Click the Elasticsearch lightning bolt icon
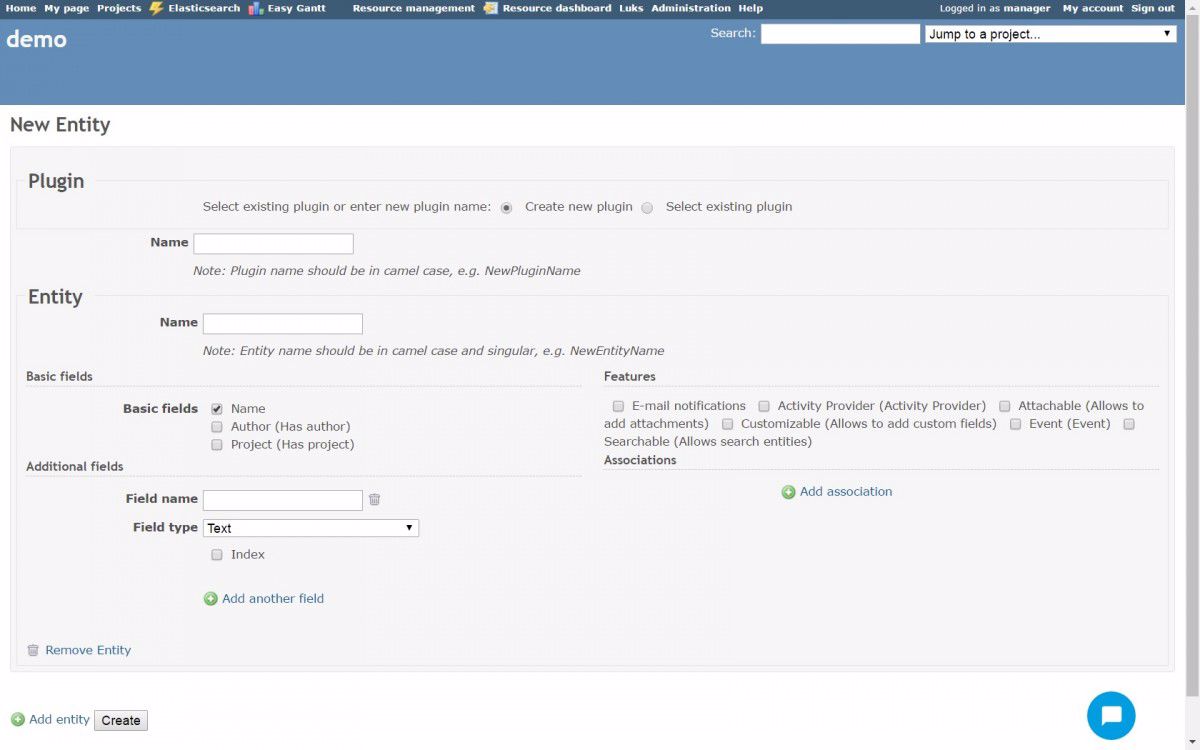1200x750 pixels. pyautogui.click(x=156, y=8)
